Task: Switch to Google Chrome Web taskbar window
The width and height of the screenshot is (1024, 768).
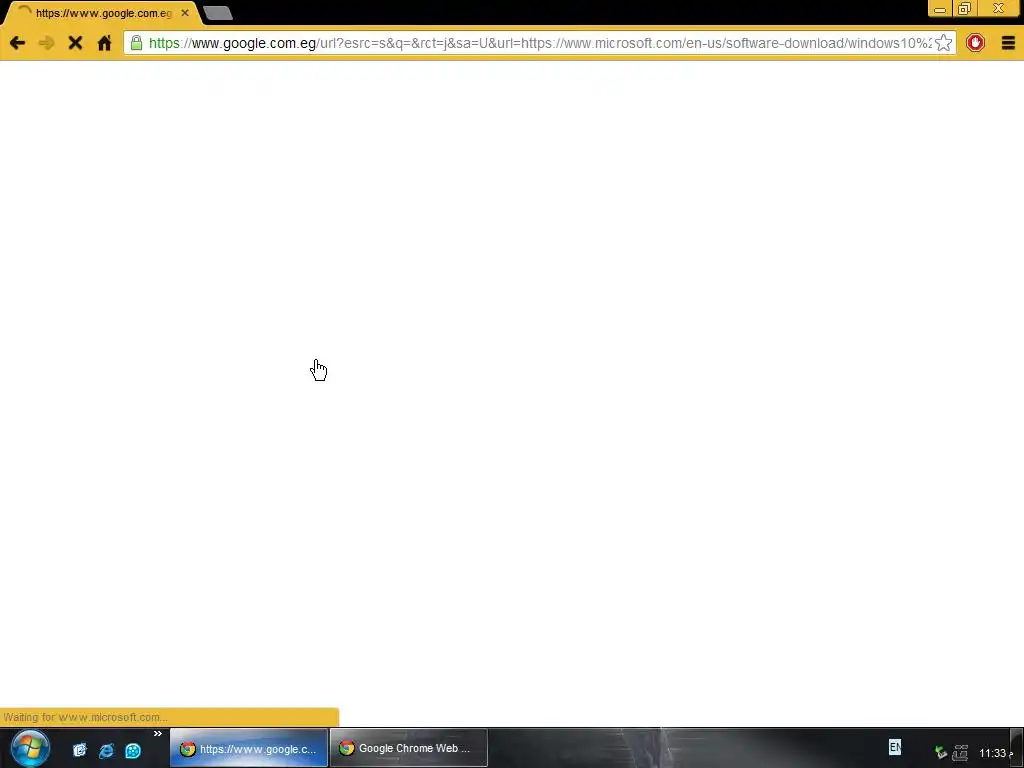Action: 409,748
